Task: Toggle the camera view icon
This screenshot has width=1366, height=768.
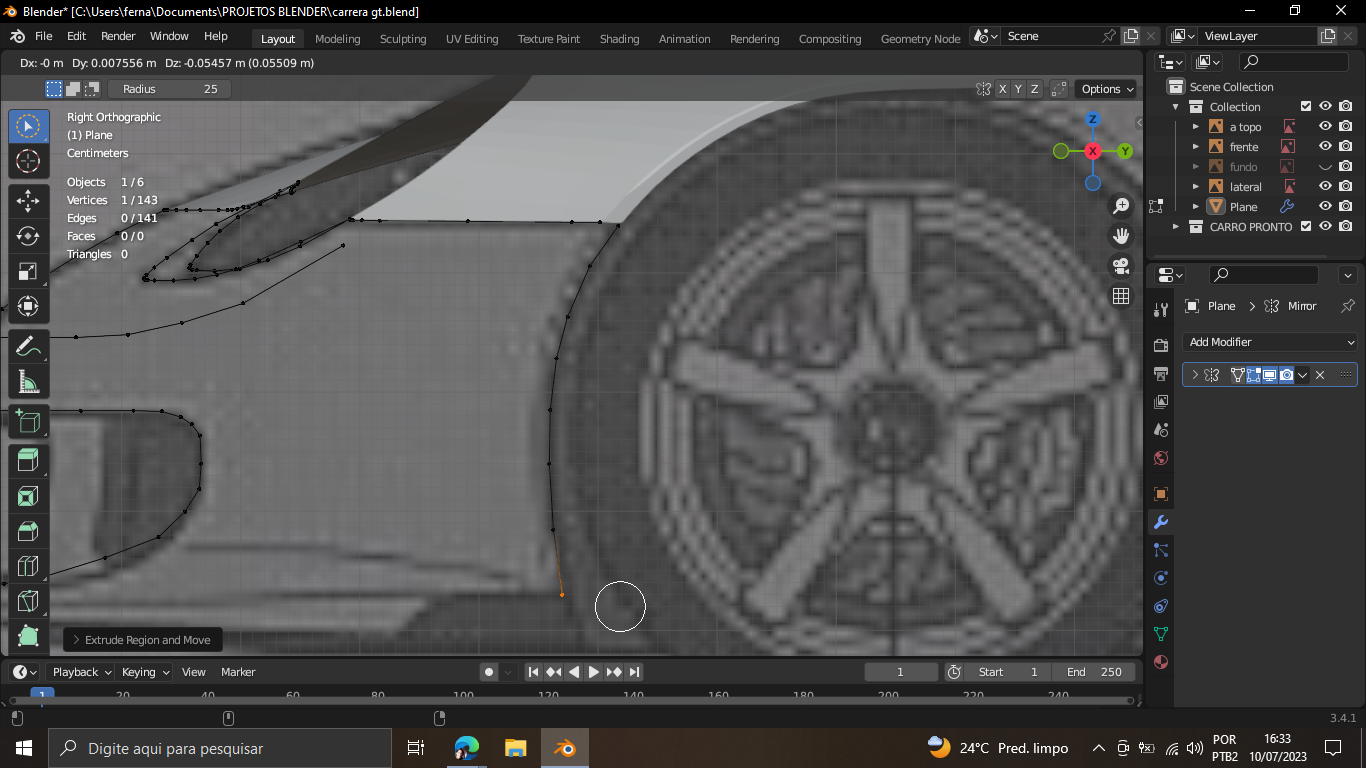Action: pos(1121,266)
